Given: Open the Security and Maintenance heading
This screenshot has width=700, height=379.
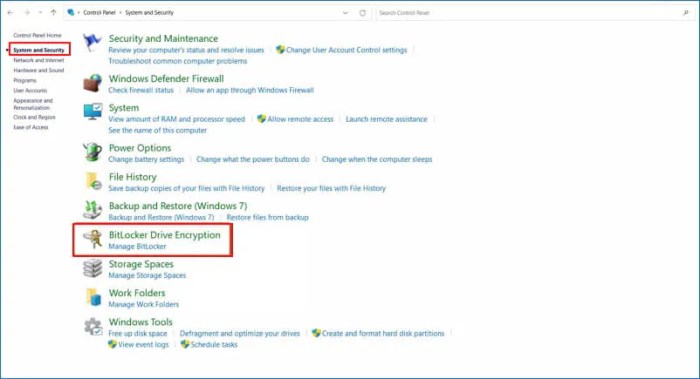Looking at the screenshot, I should [x=163, y=38].
